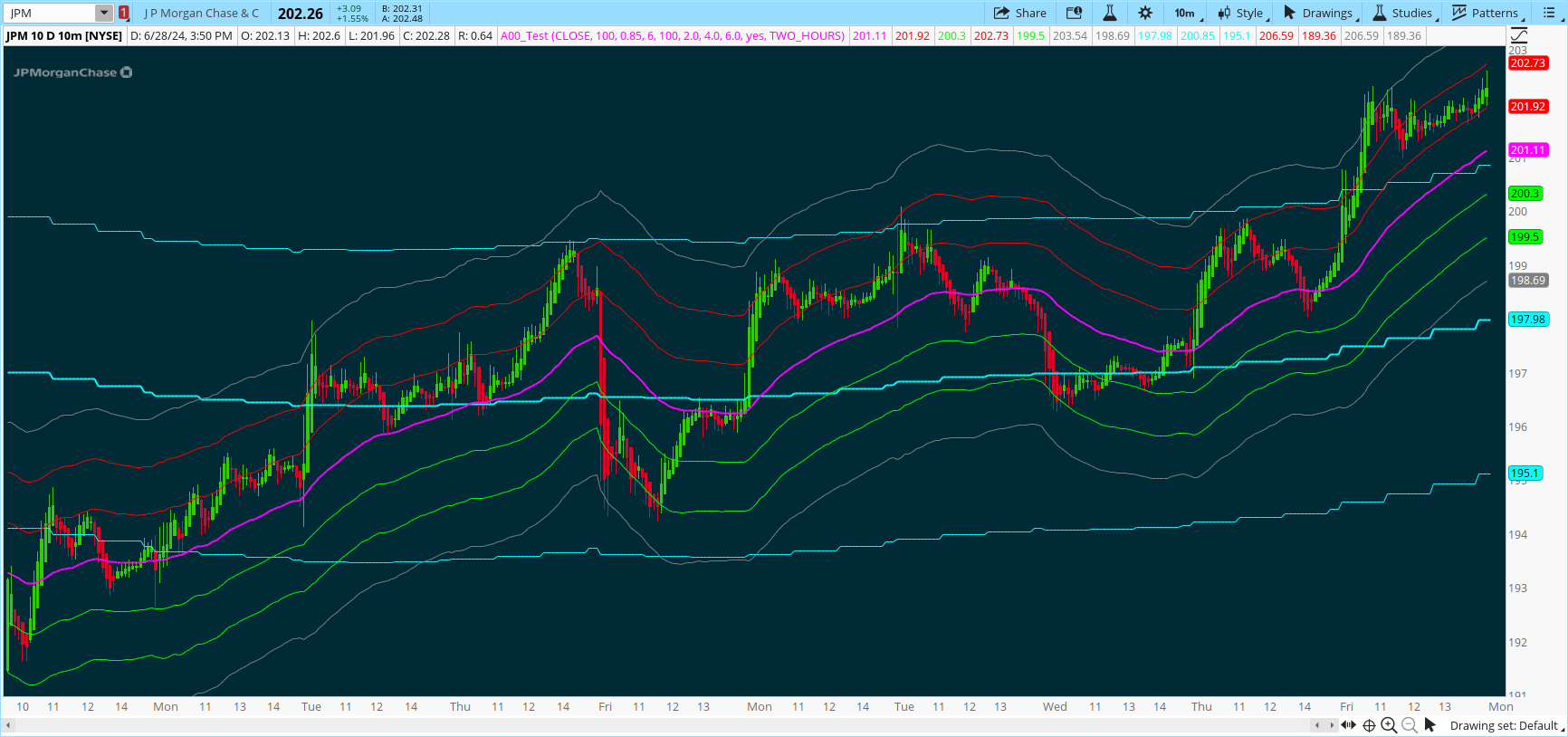Click the cyan 197.98 price bubble
Screen dimensions: 1568x737
[x=1528, y=320]
